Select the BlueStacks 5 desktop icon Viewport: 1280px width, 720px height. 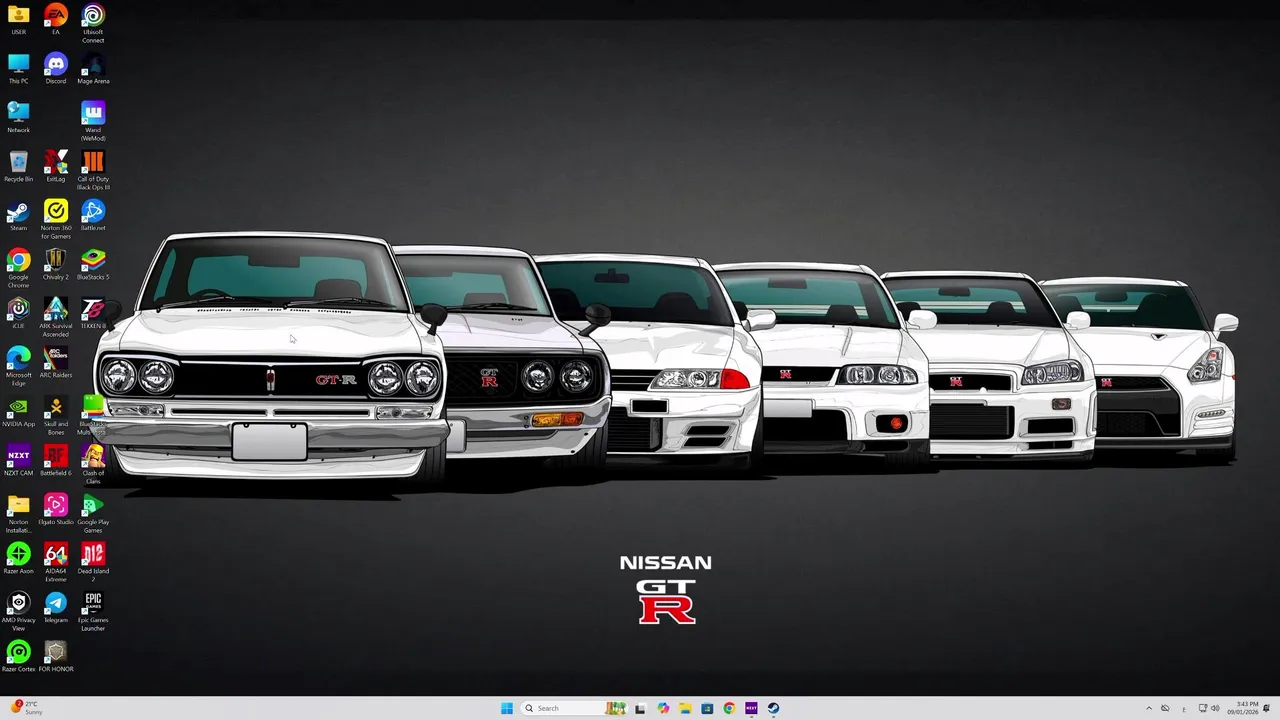coord(93,265)
